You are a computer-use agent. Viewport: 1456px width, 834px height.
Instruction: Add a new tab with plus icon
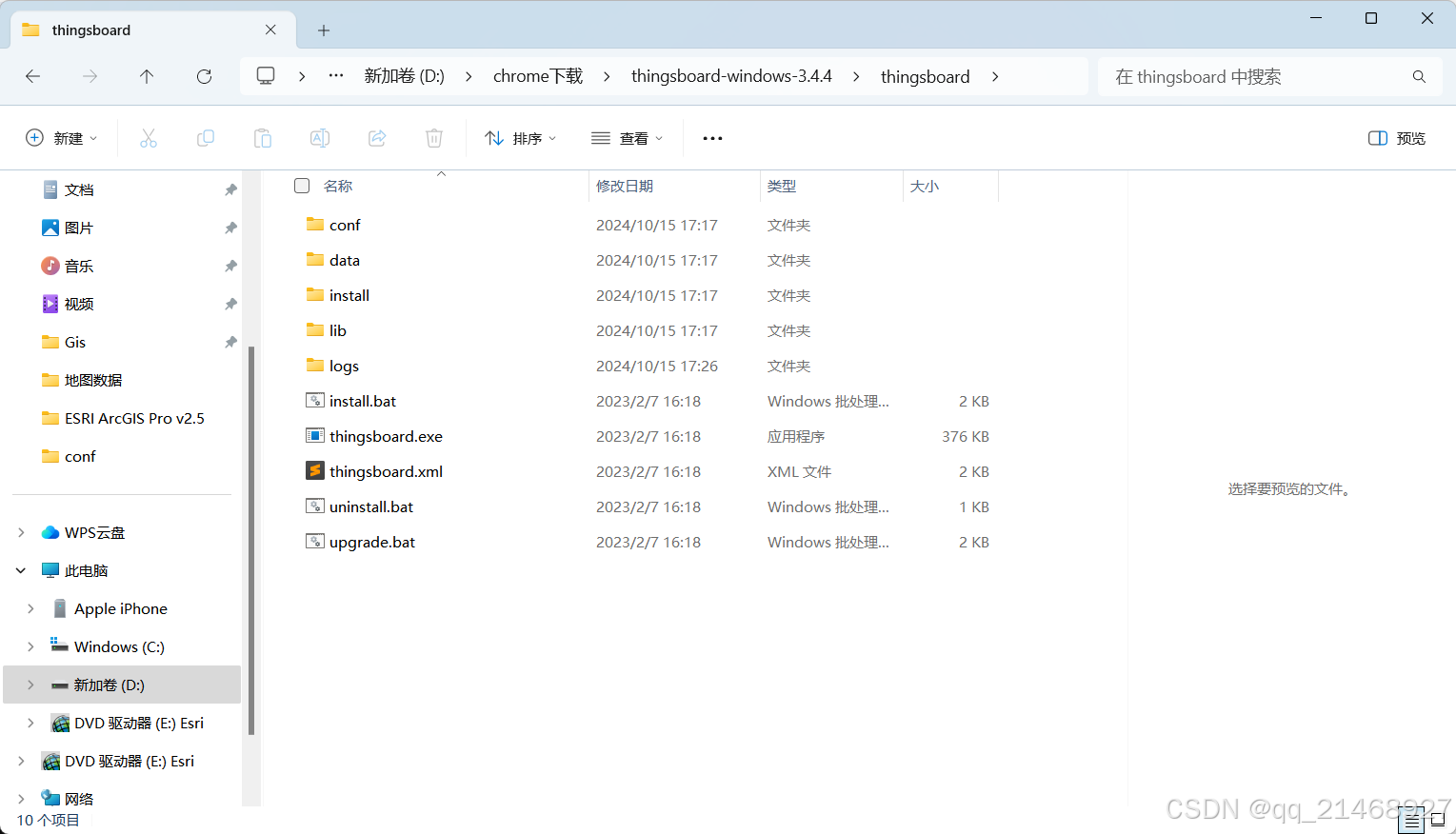click(324, 30)
